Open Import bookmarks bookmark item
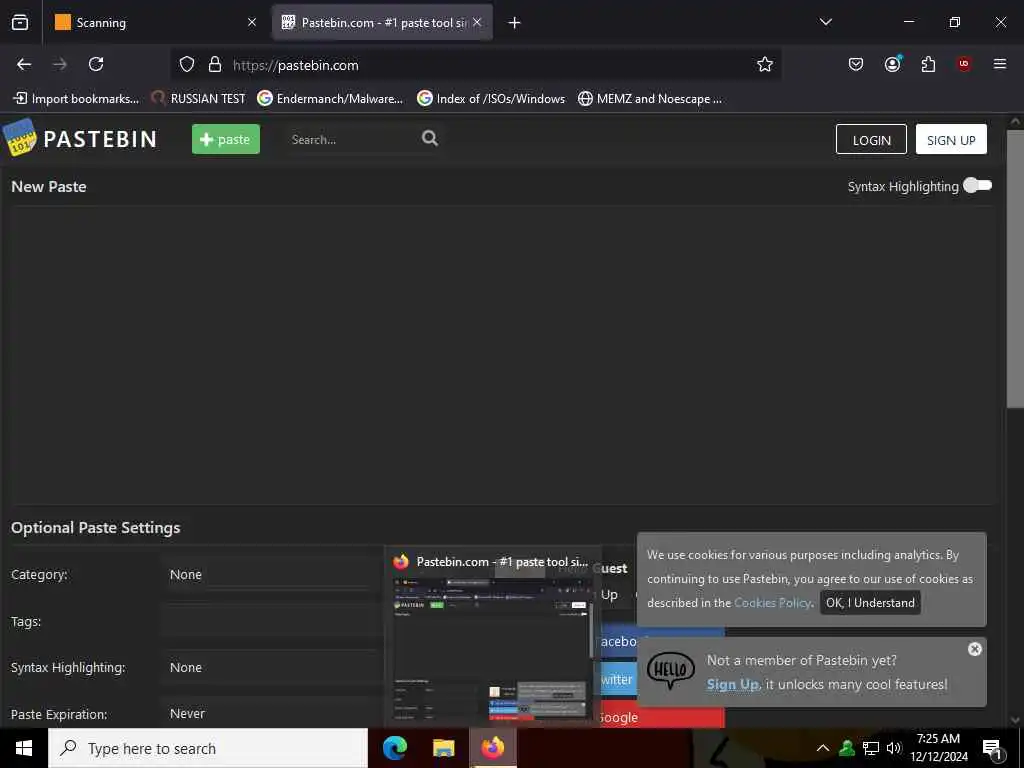Viewport: 1024px width, 768px height. point(76,99)
